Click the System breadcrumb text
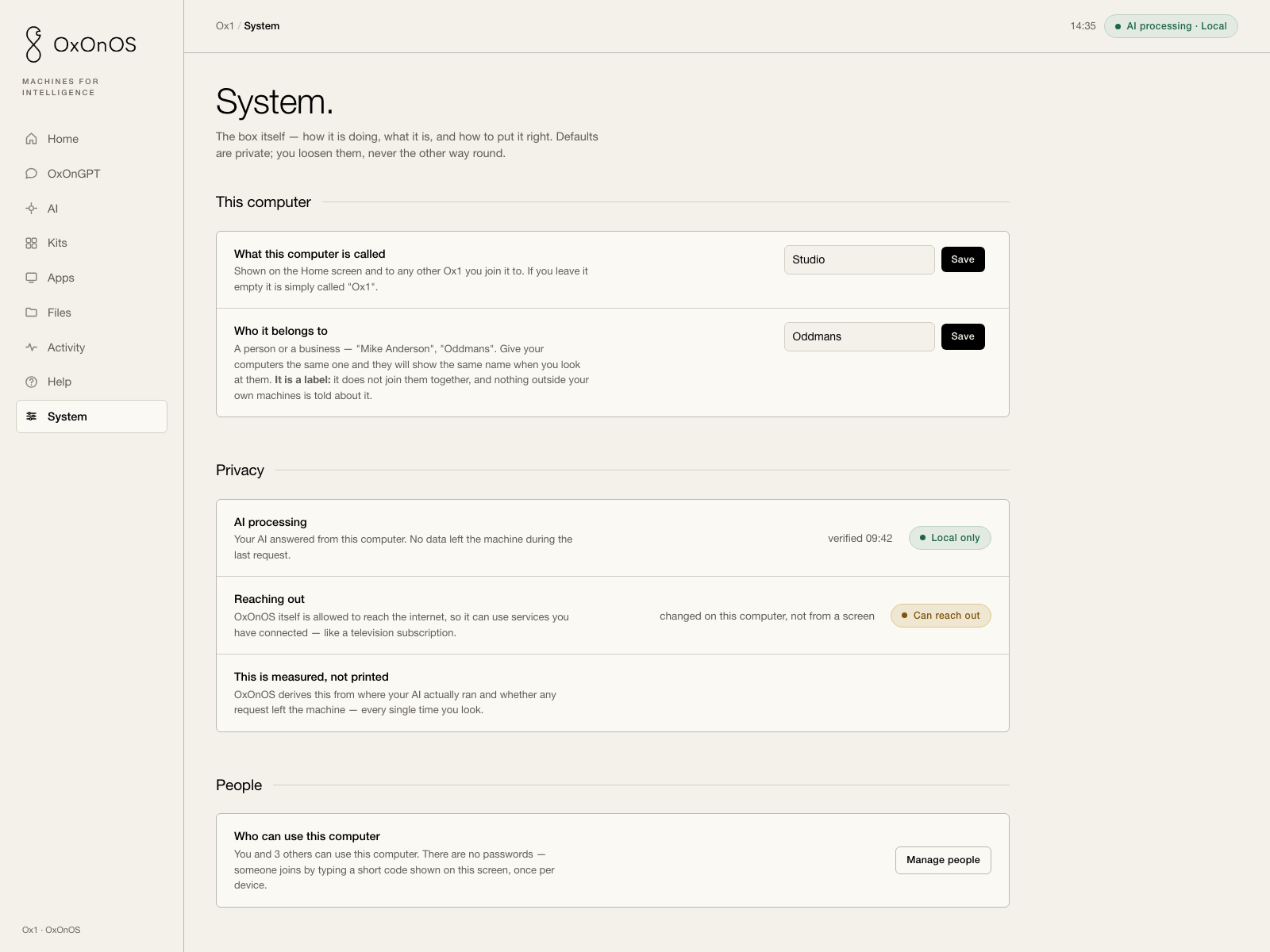 (262, 26)
